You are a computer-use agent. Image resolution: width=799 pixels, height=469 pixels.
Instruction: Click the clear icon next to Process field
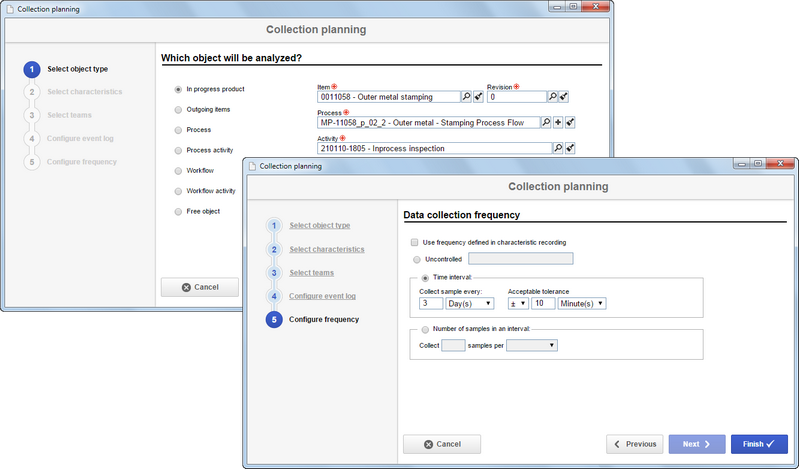click(x=570, y=122)
